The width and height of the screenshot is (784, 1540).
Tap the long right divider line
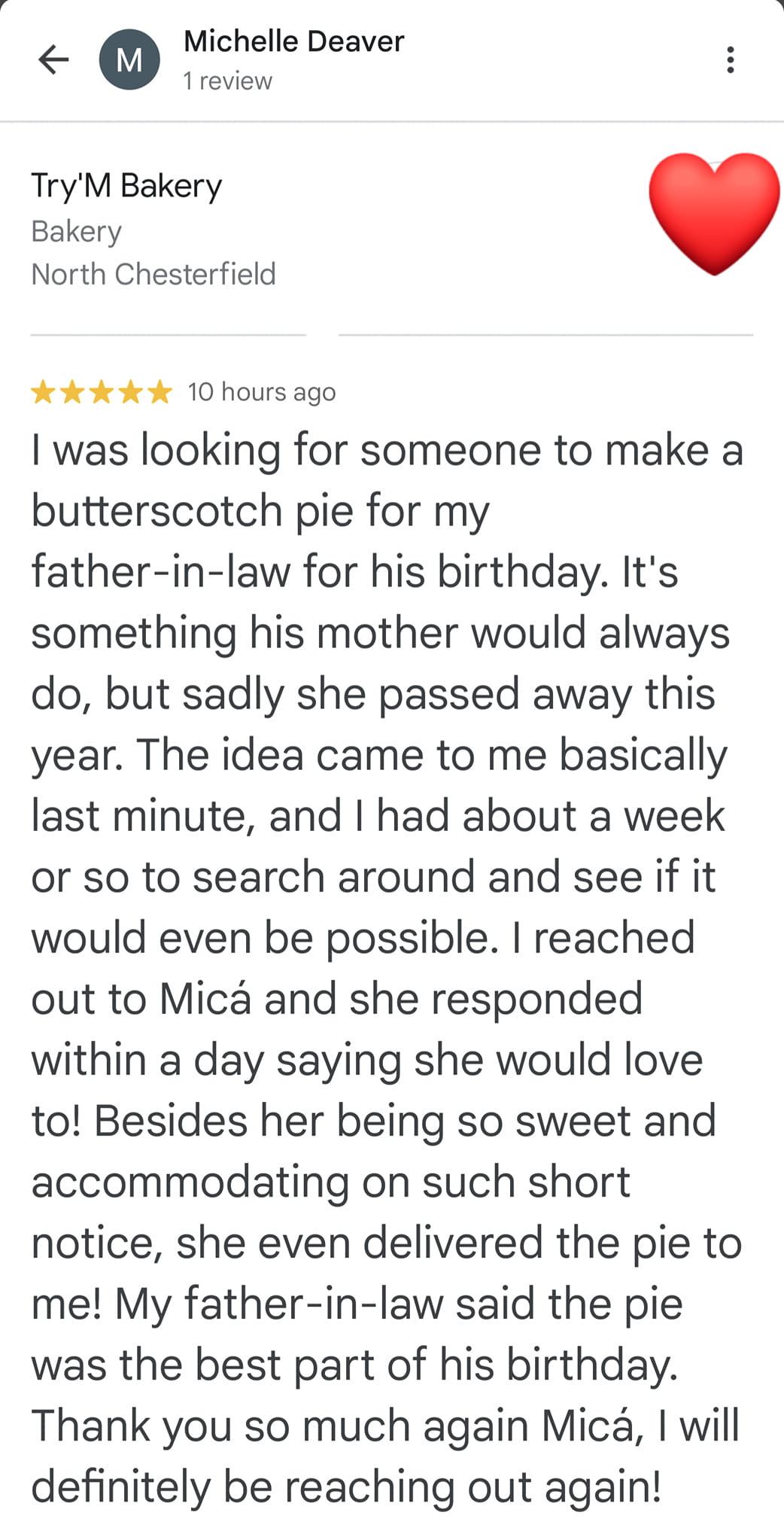point(545,334)
